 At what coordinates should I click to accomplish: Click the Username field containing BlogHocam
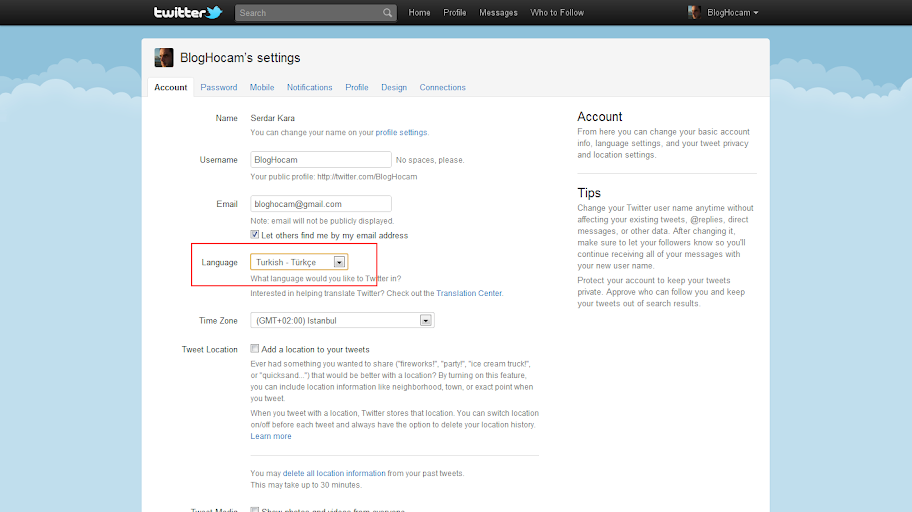[321, 159]
